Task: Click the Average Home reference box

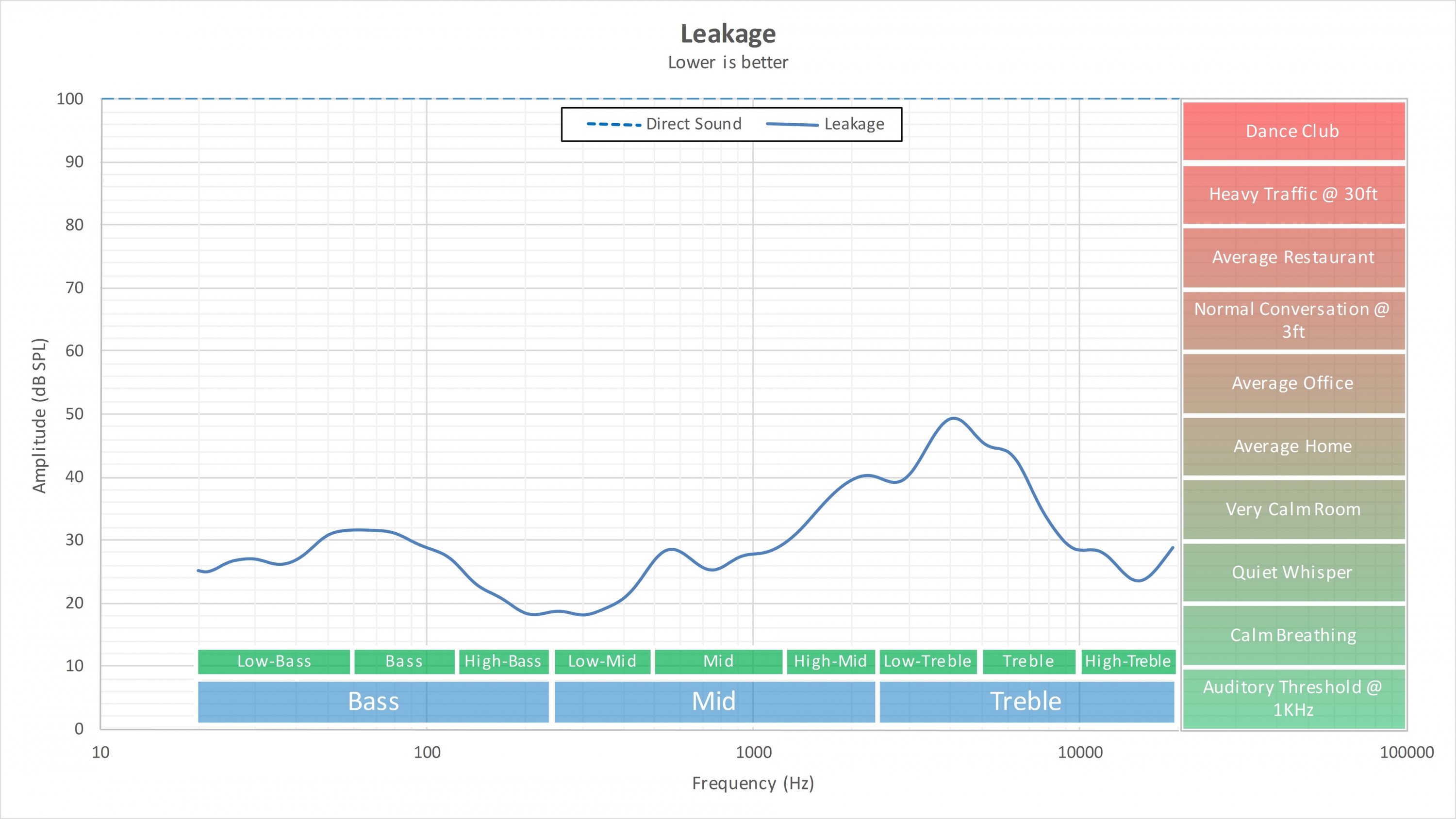Action: (1293, 446)
